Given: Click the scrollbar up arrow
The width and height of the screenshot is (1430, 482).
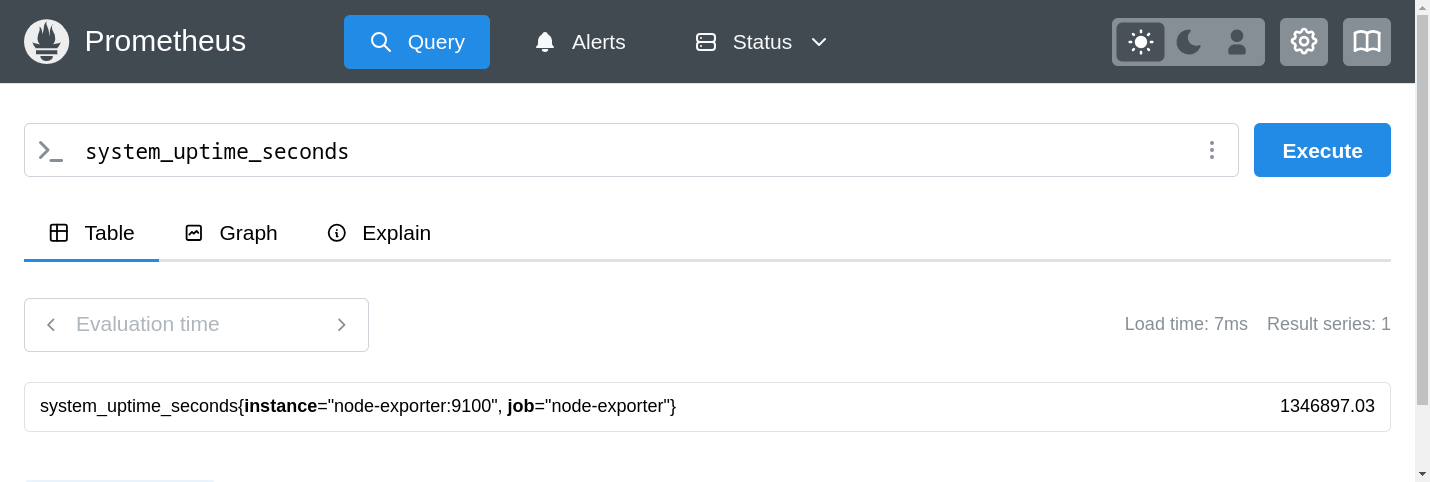Looking at the screenshot, I should point(1422,7).
